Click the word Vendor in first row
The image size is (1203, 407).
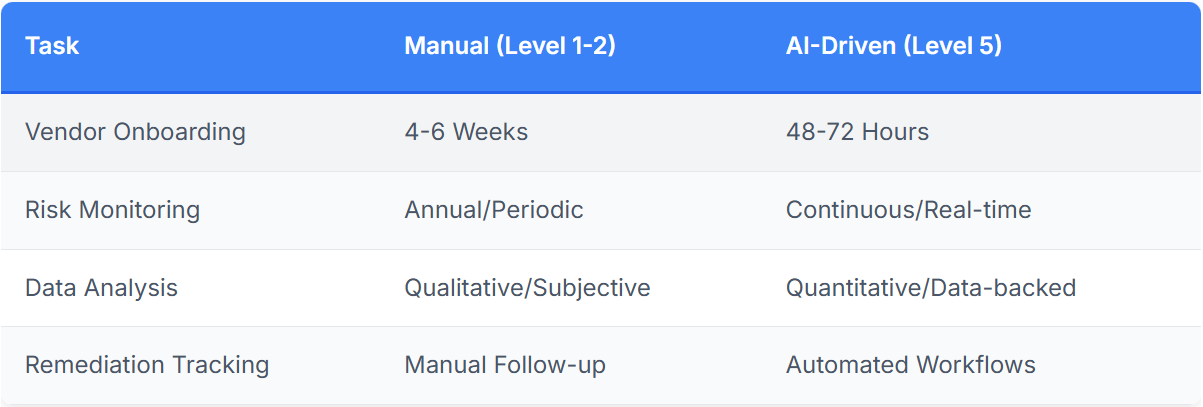62,132
